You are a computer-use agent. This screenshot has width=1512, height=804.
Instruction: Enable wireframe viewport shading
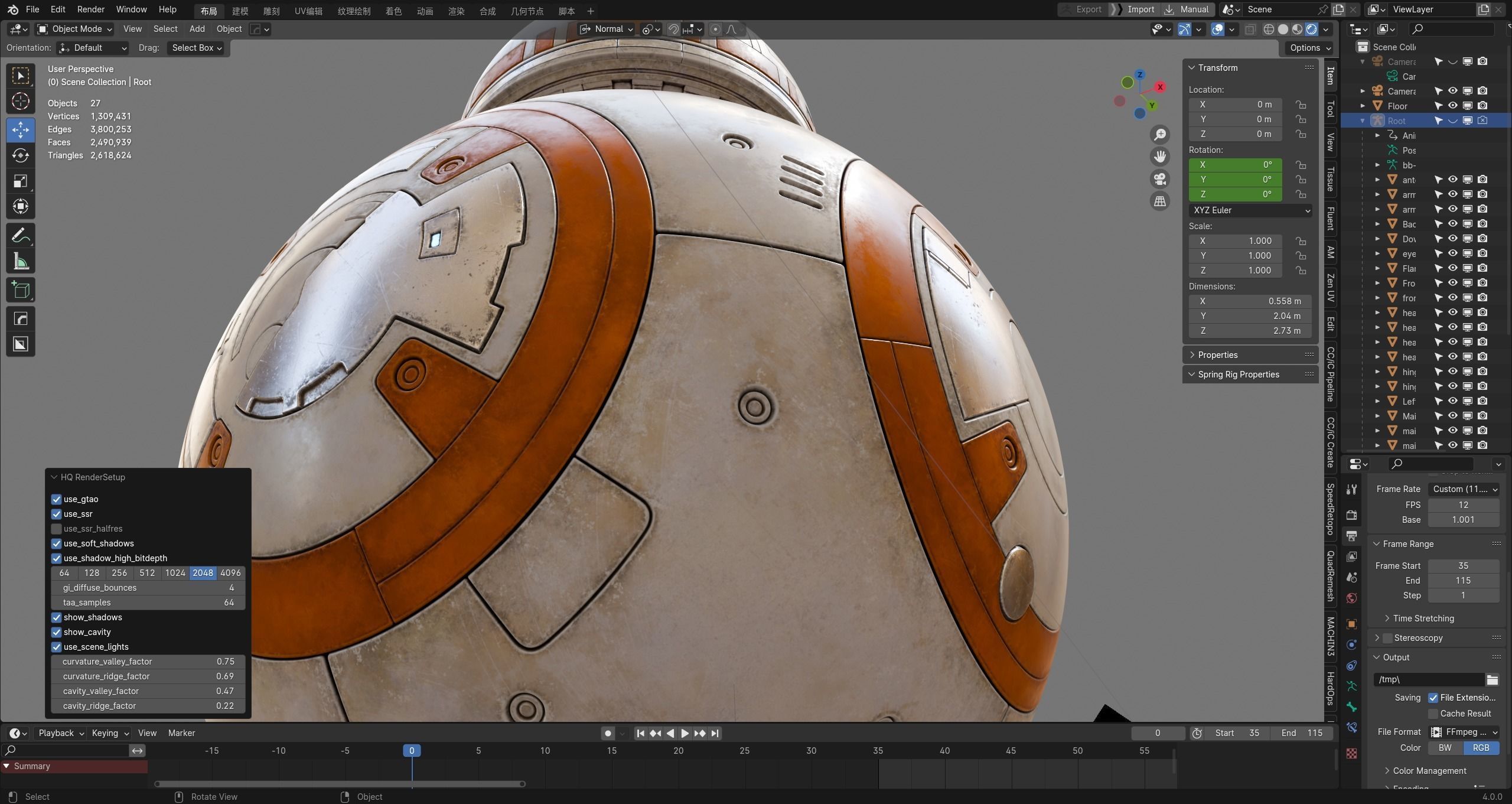(x=1268, y=30)
